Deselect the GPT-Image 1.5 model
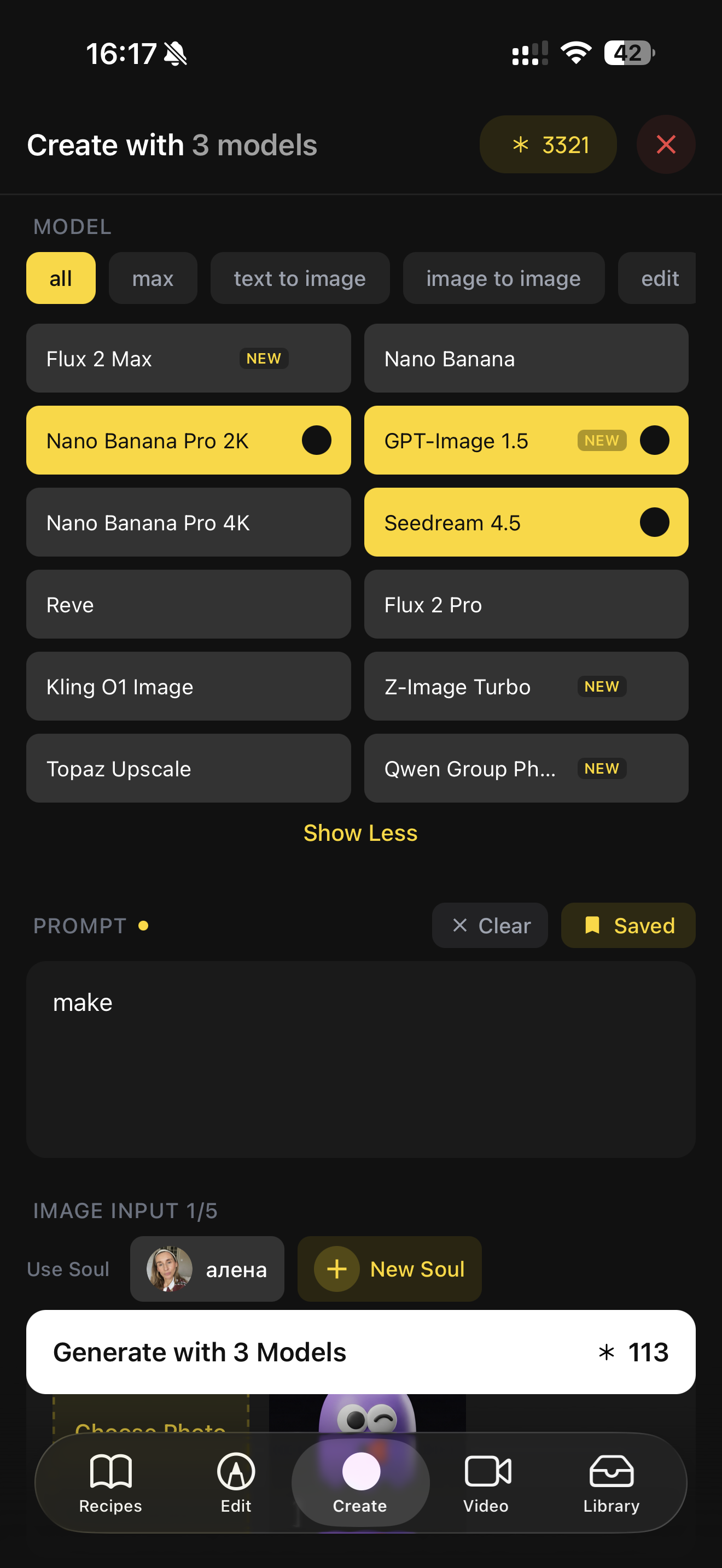 click(x=526, y=440)
